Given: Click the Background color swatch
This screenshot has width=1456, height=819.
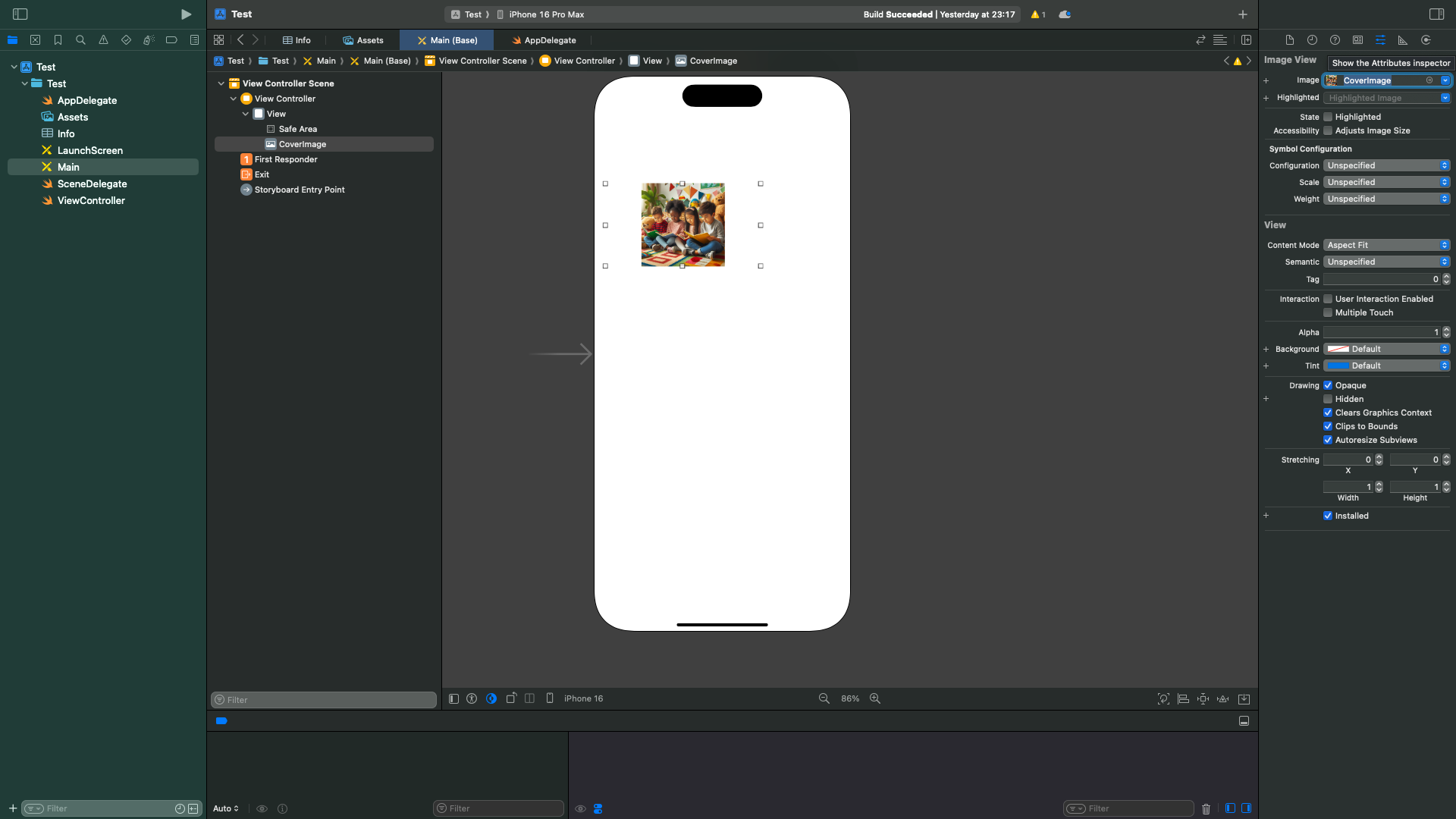Looking at the screenshot, I should tap(1337, 349).
